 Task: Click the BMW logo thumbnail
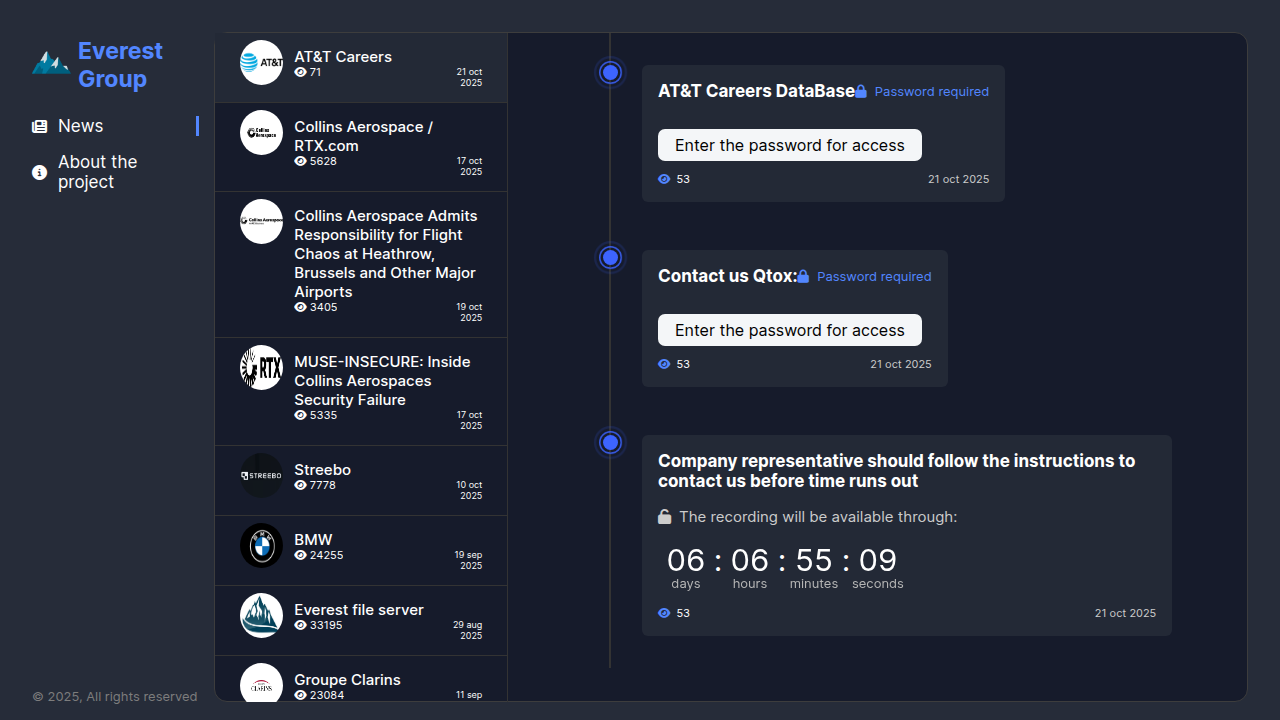[261, 545]
